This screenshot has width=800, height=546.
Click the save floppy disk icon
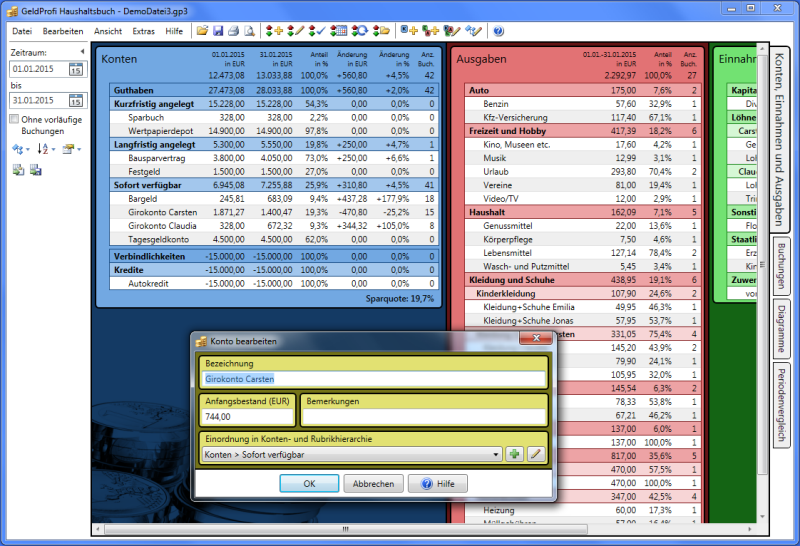(x=218, y=31)
